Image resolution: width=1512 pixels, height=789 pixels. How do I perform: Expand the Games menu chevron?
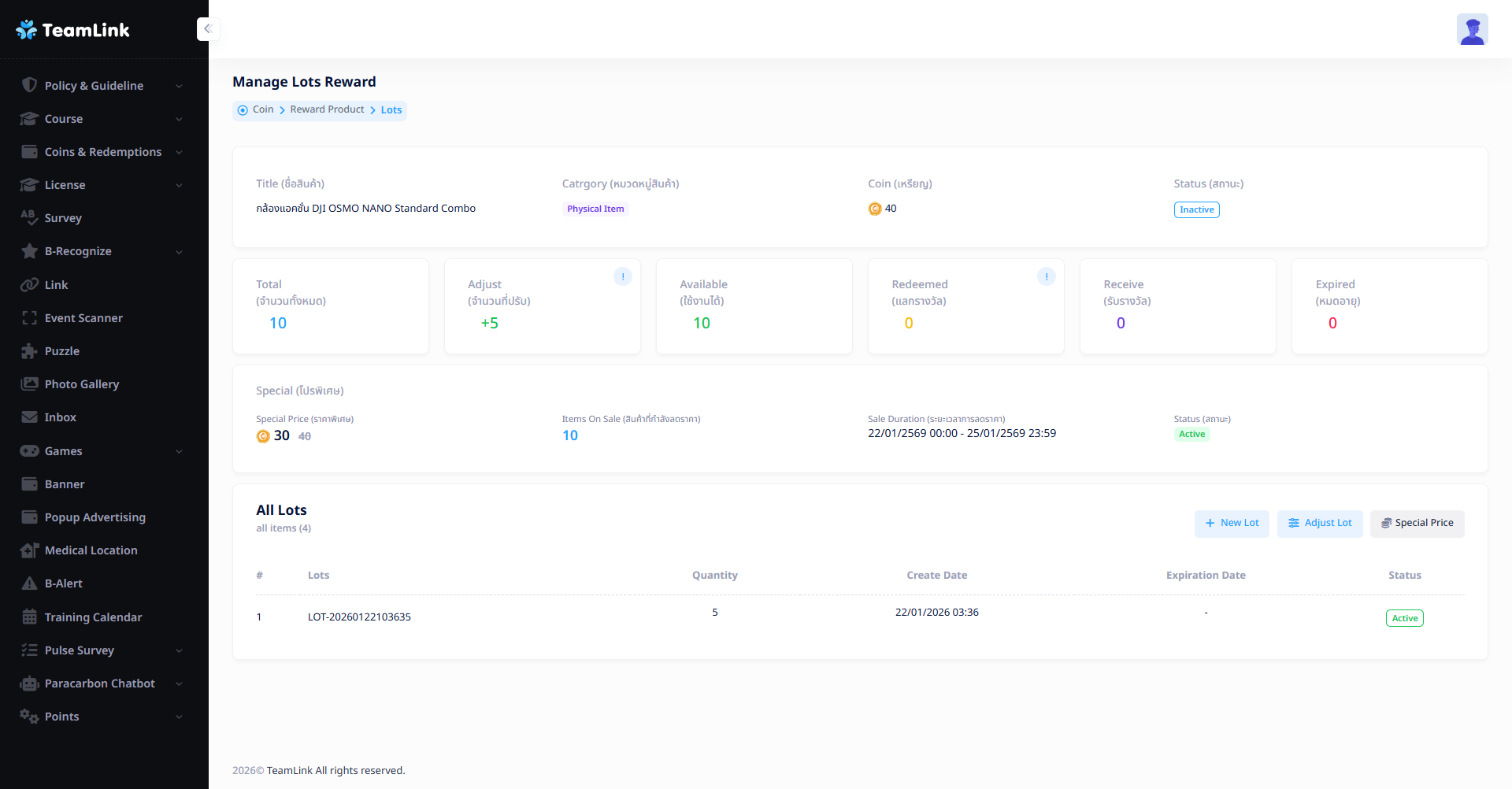pyautogui.click(x=179, y=451)
